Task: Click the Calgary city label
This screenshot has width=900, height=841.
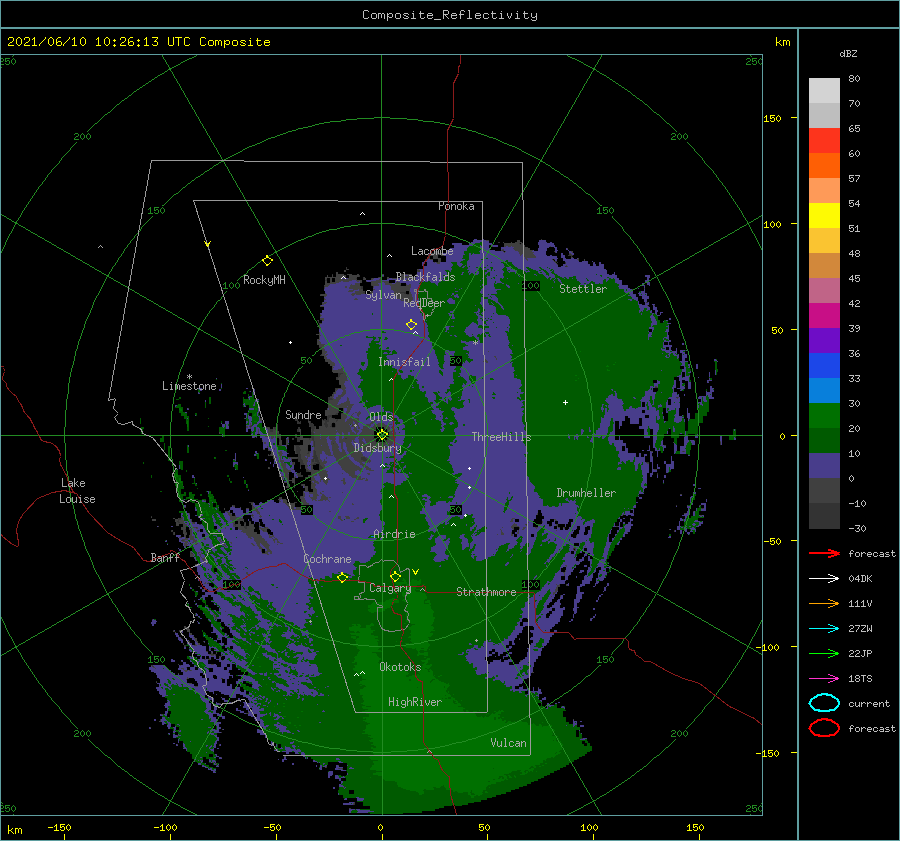Action: tap(390, 588)
